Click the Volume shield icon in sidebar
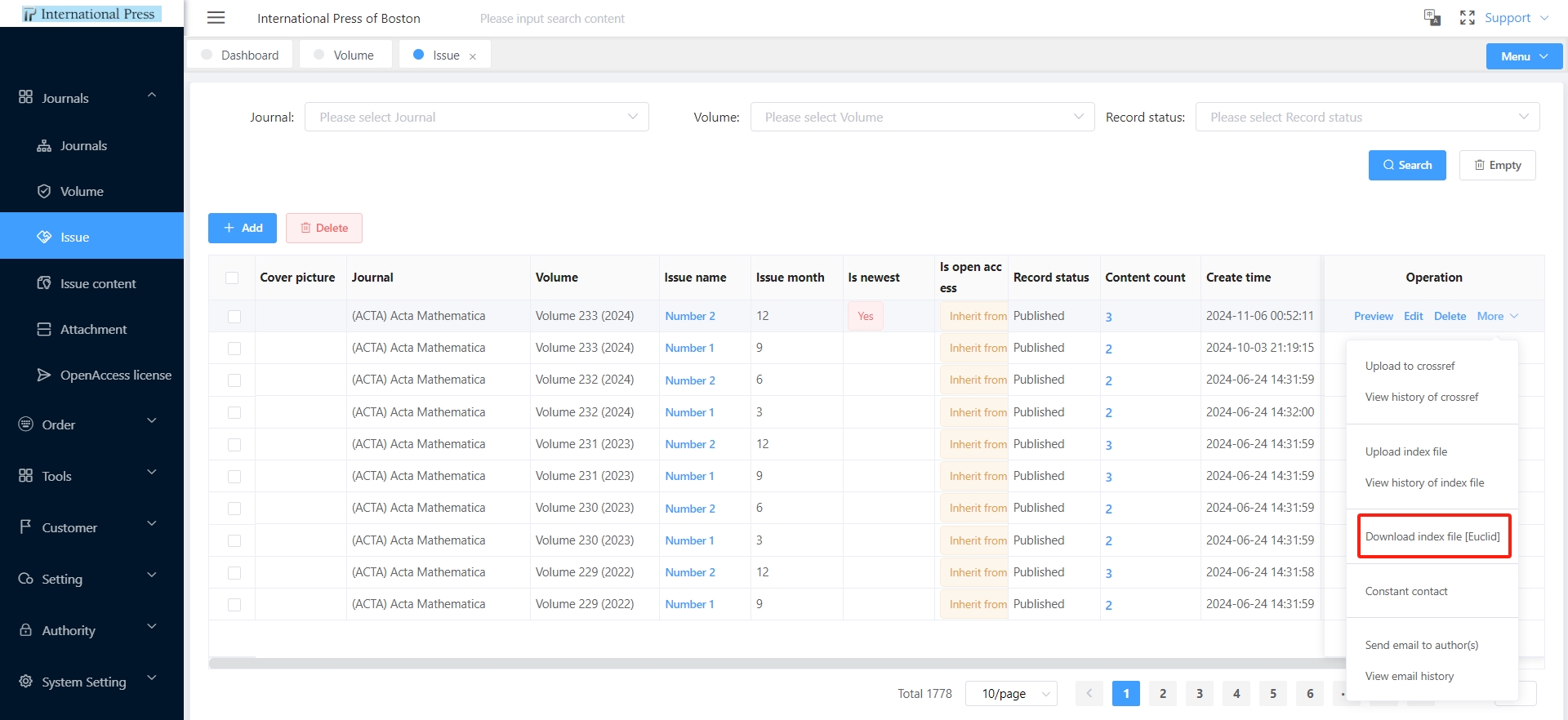This screenshot has width=1568, height=720. coord(44,192)
